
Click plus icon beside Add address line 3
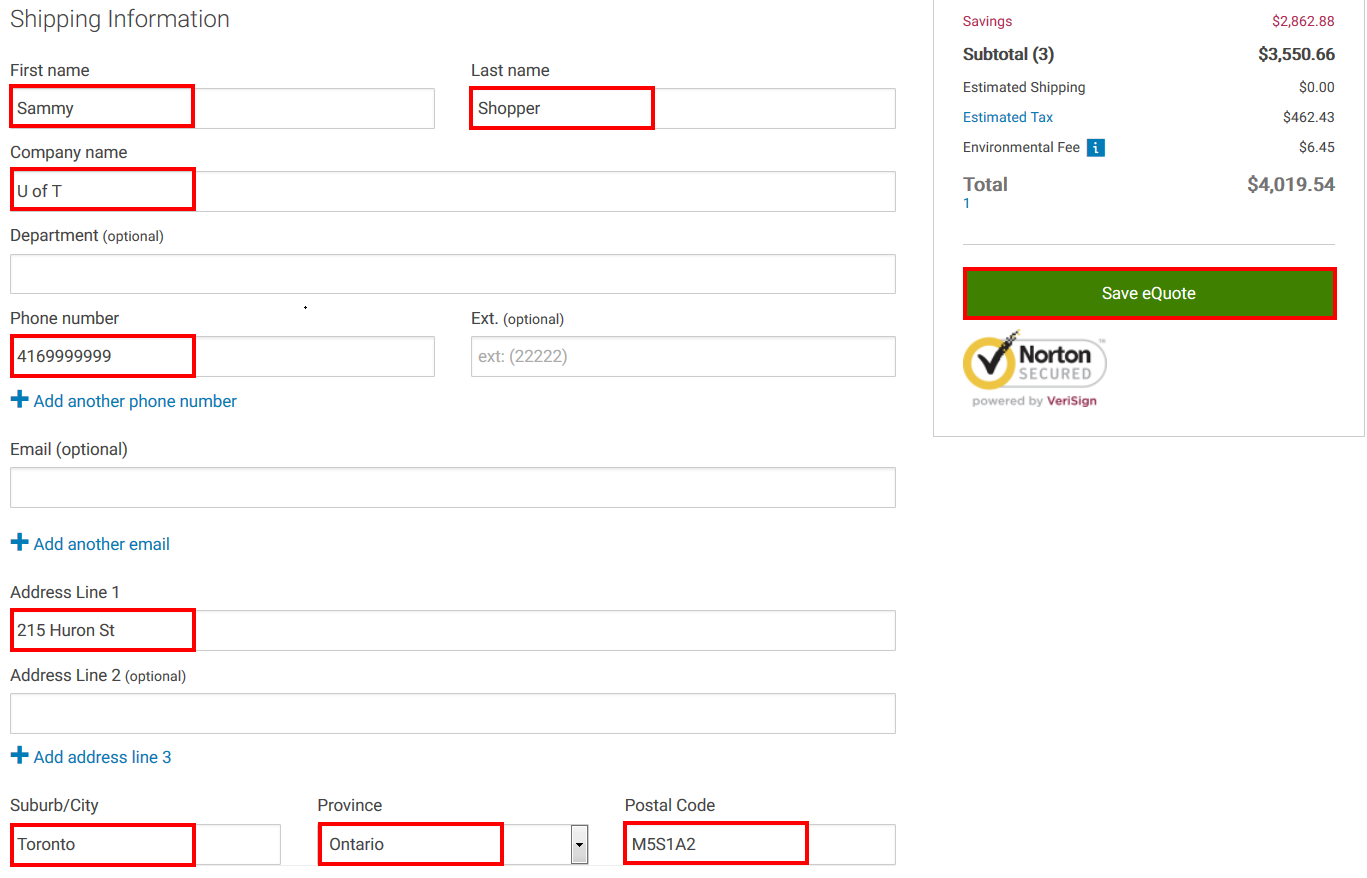(x=19, y=756)
